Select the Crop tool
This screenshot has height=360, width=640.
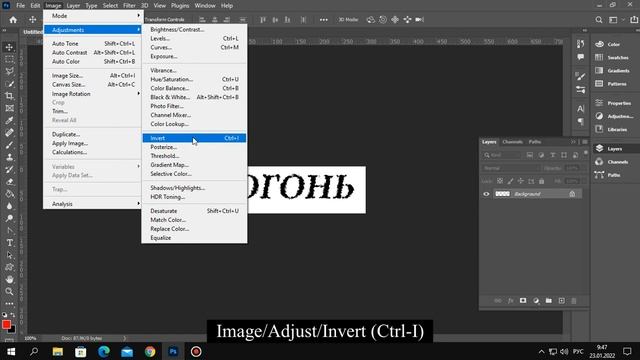9,96
